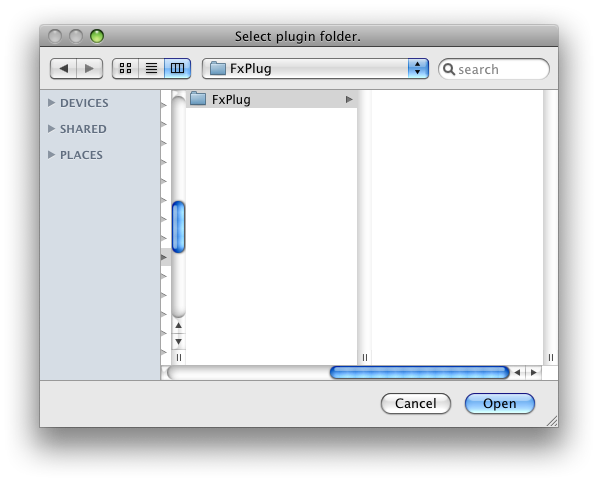The image size is (598, 482).
Task: Click the rightmost column's resize handle
Action: pos(551,357)
